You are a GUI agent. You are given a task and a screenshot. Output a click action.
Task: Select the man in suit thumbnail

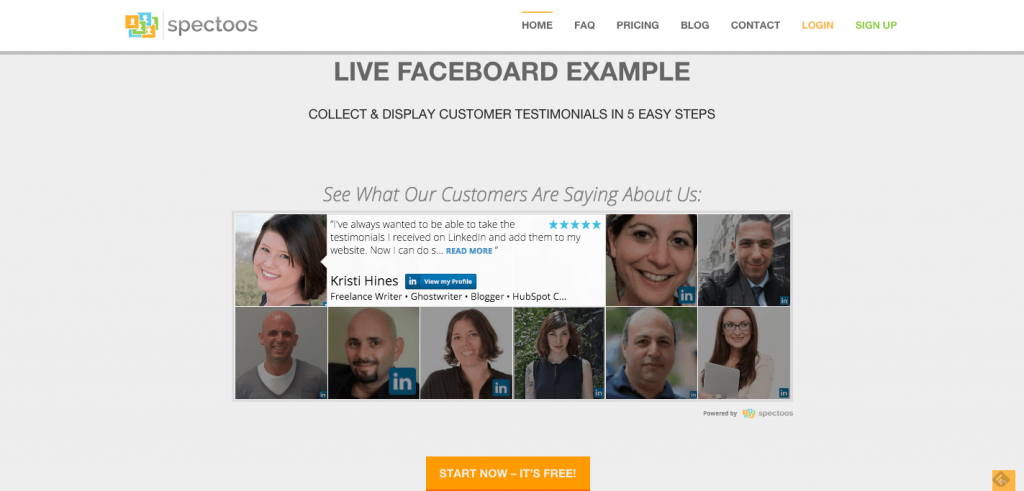coord(744,260)
